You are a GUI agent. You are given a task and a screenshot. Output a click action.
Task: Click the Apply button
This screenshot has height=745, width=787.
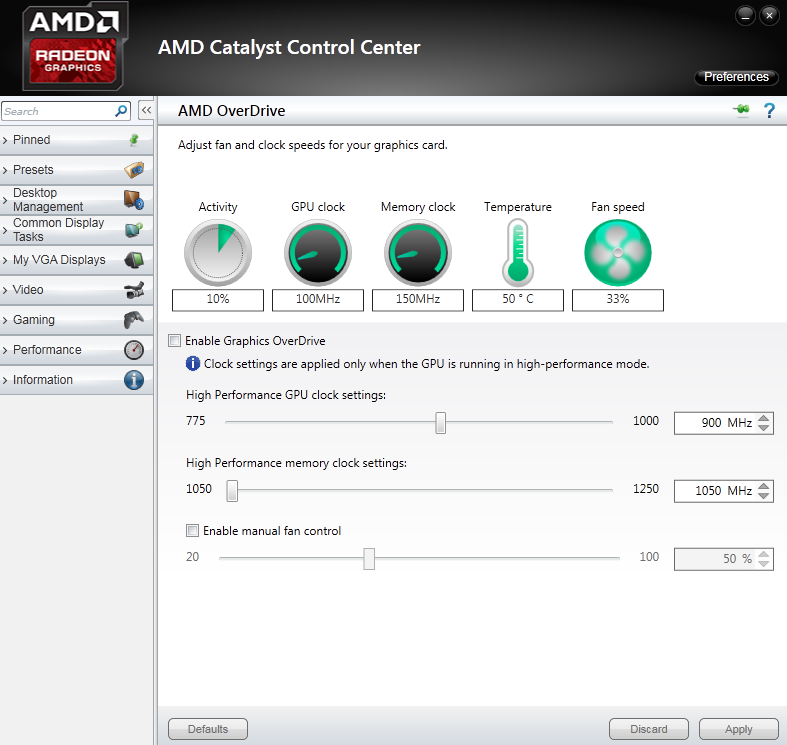(x=738, y=729)
